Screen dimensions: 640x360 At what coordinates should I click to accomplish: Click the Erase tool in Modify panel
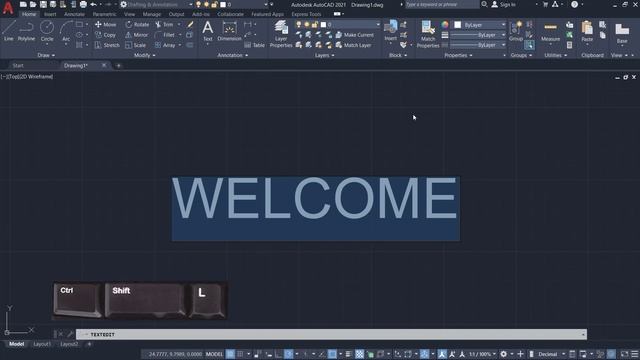tap(190, 24)
